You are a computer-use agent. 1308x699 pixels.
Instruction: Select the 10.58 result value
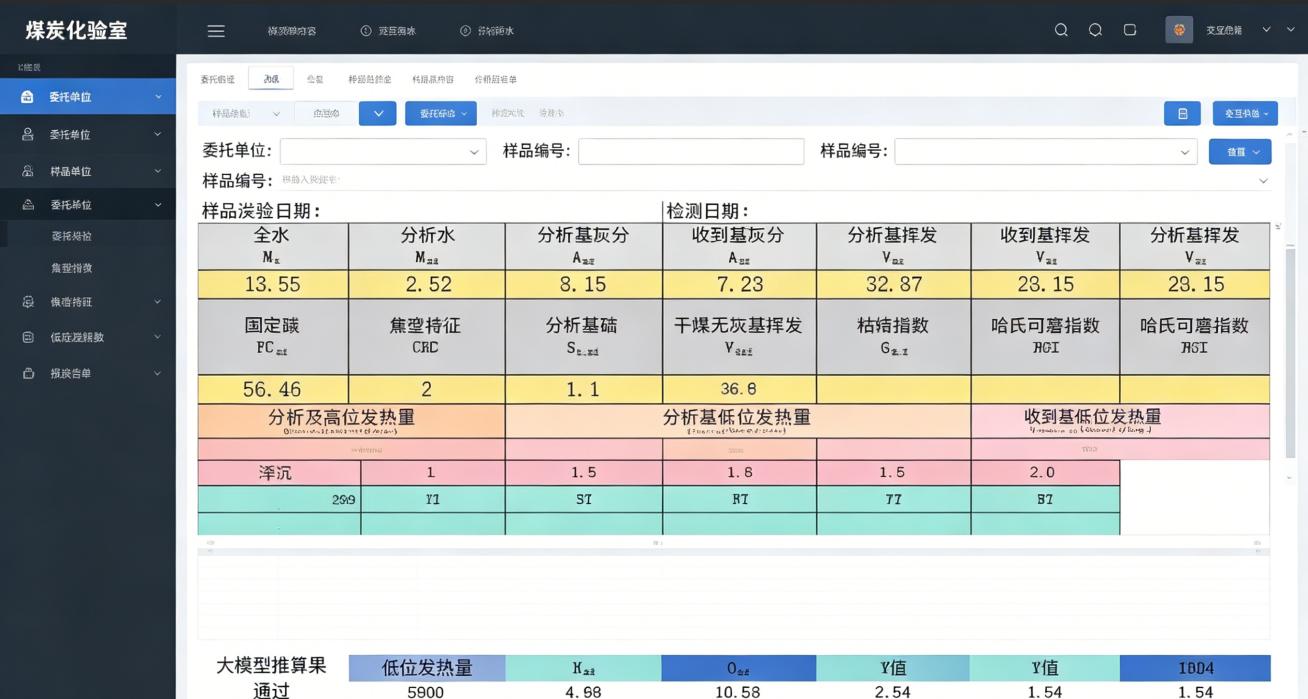pos(739,691)
